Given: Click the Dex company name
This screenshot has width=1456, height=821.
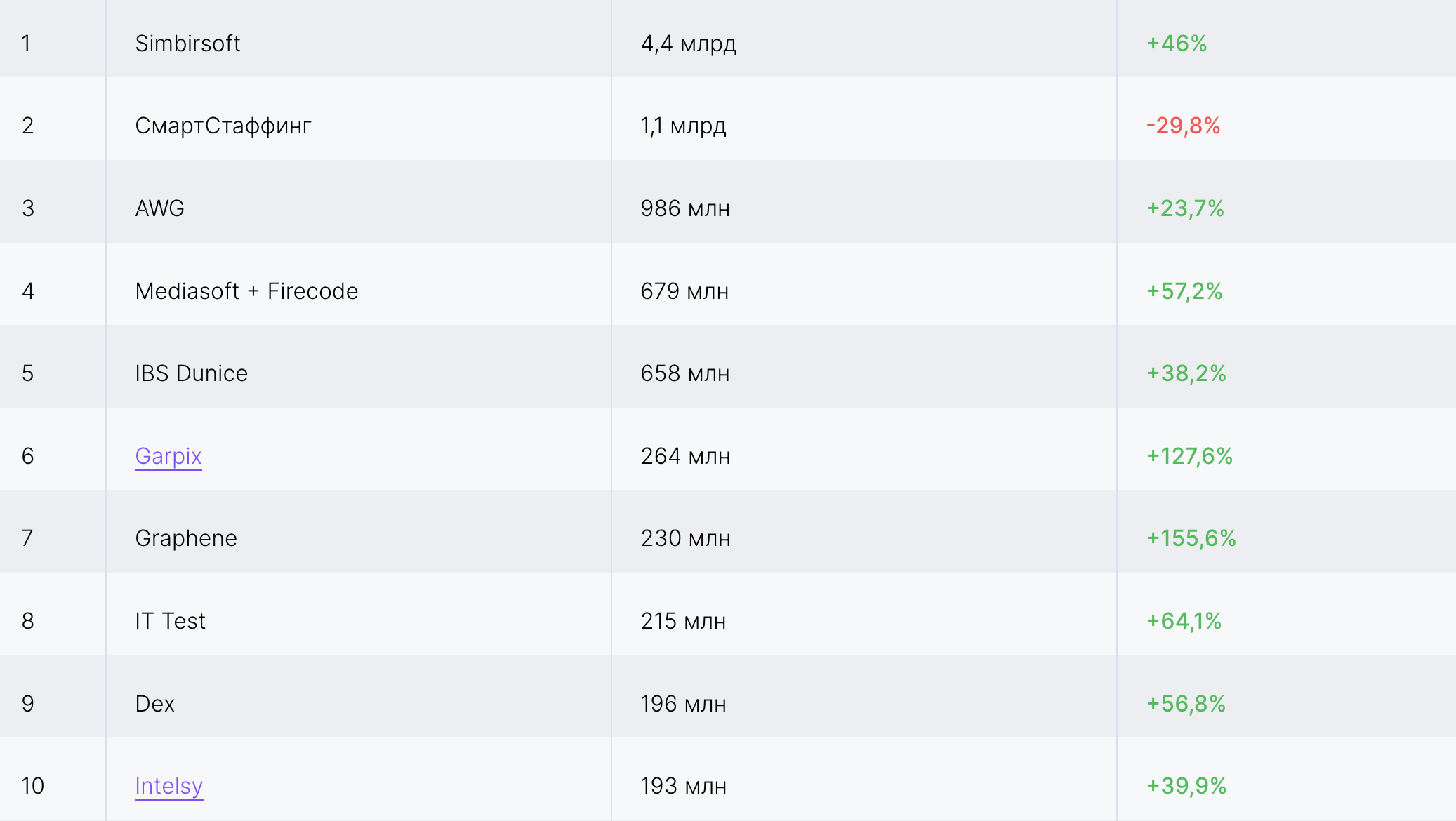Looking at the screenshot, I should [154, 704].
